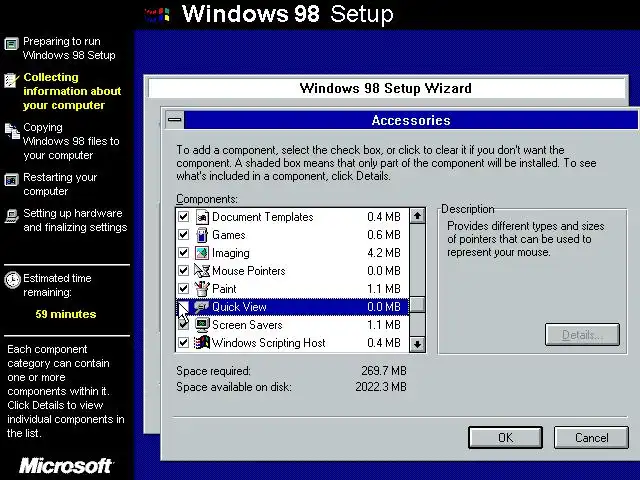The width and height of the screenshot is (640, 480).
Task: Select the Imaging row label
Action: 231,253
